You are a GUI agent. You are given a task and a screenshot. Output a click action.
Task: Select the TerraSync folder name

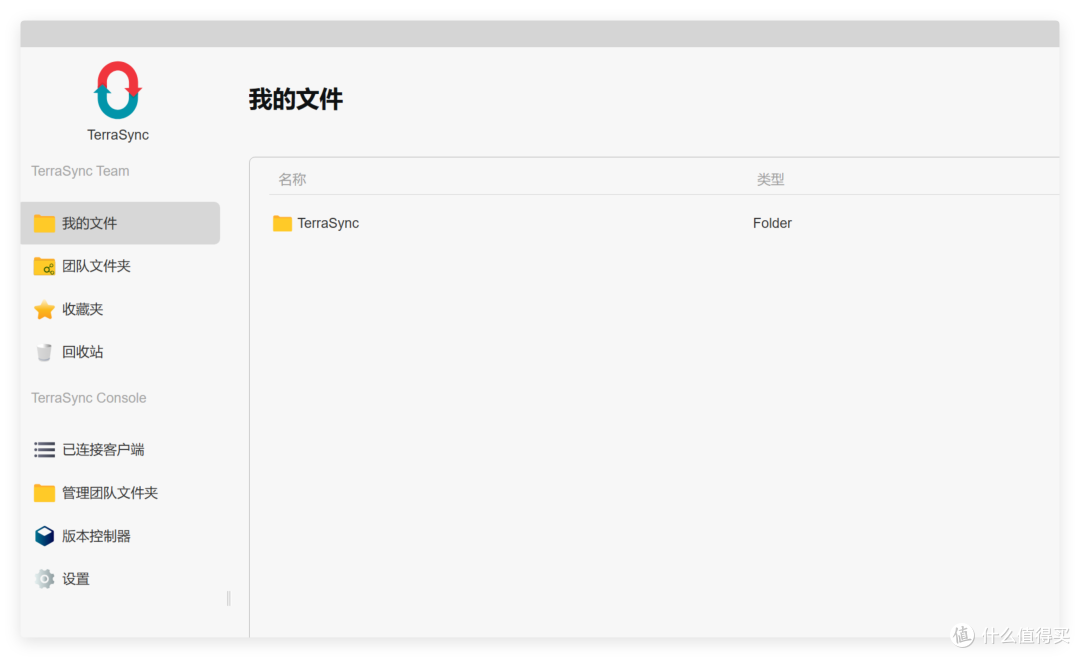tap(328, 223)
